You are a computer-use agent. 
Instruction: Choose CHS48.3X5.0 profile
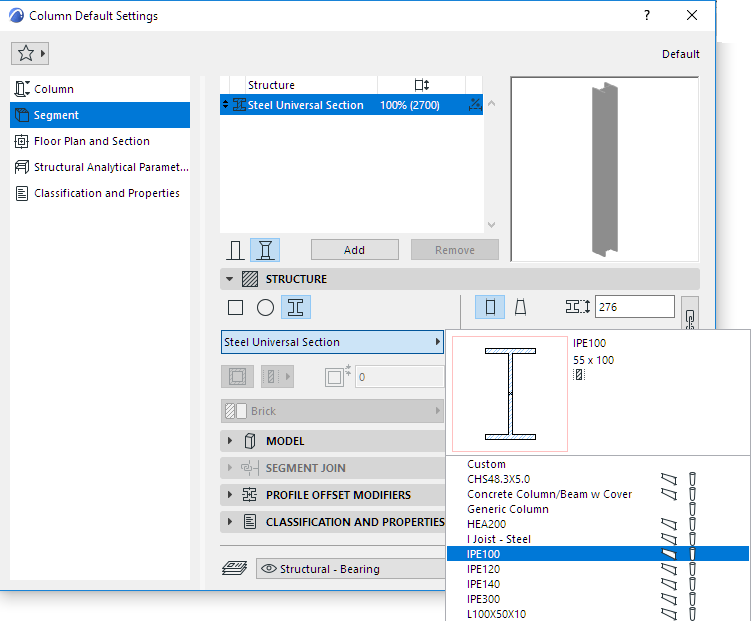pyautogui.click(x=598, y=479)
